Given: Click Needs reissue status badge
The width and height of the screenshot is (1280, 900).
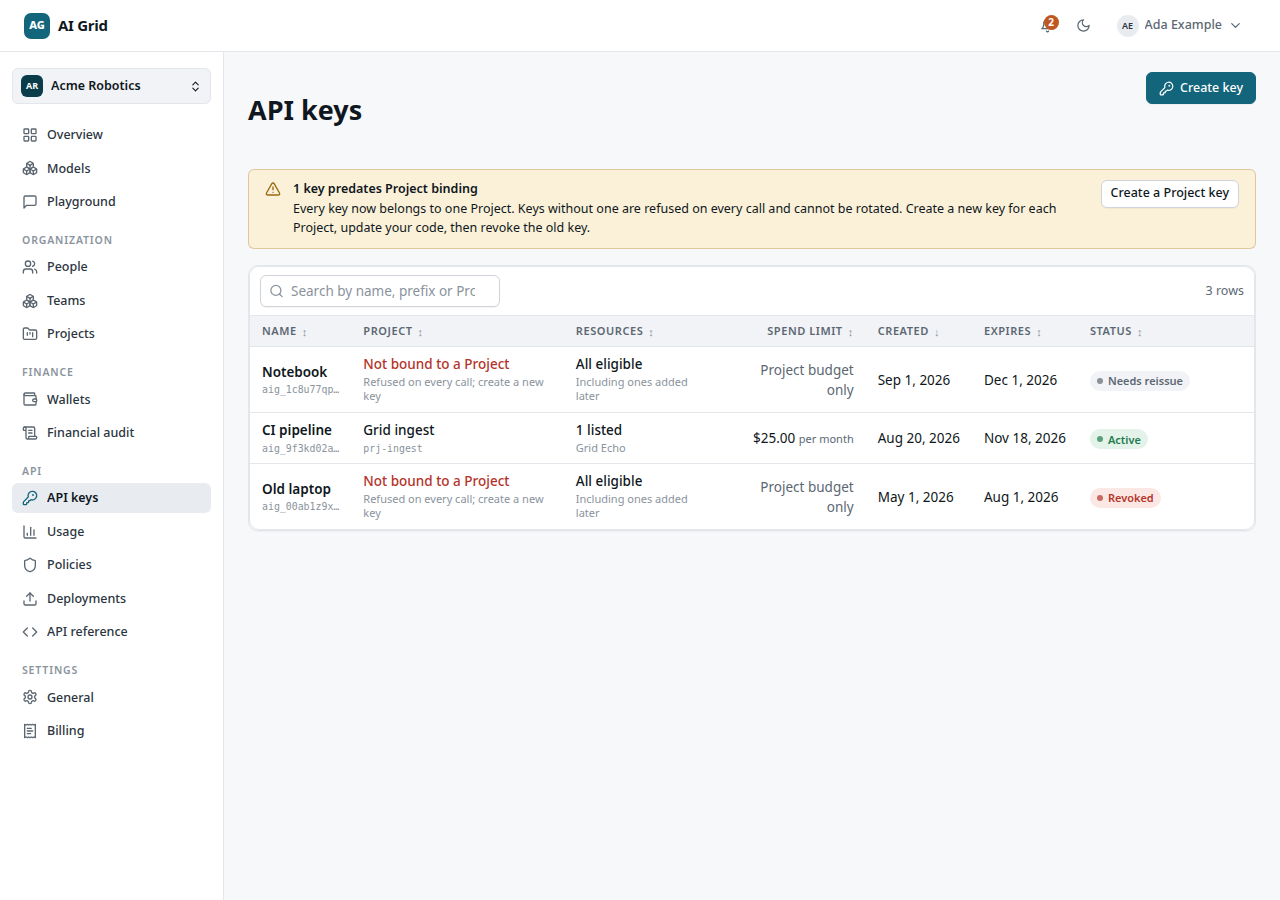Looking at the screenshot, I should click(1140, 381).
